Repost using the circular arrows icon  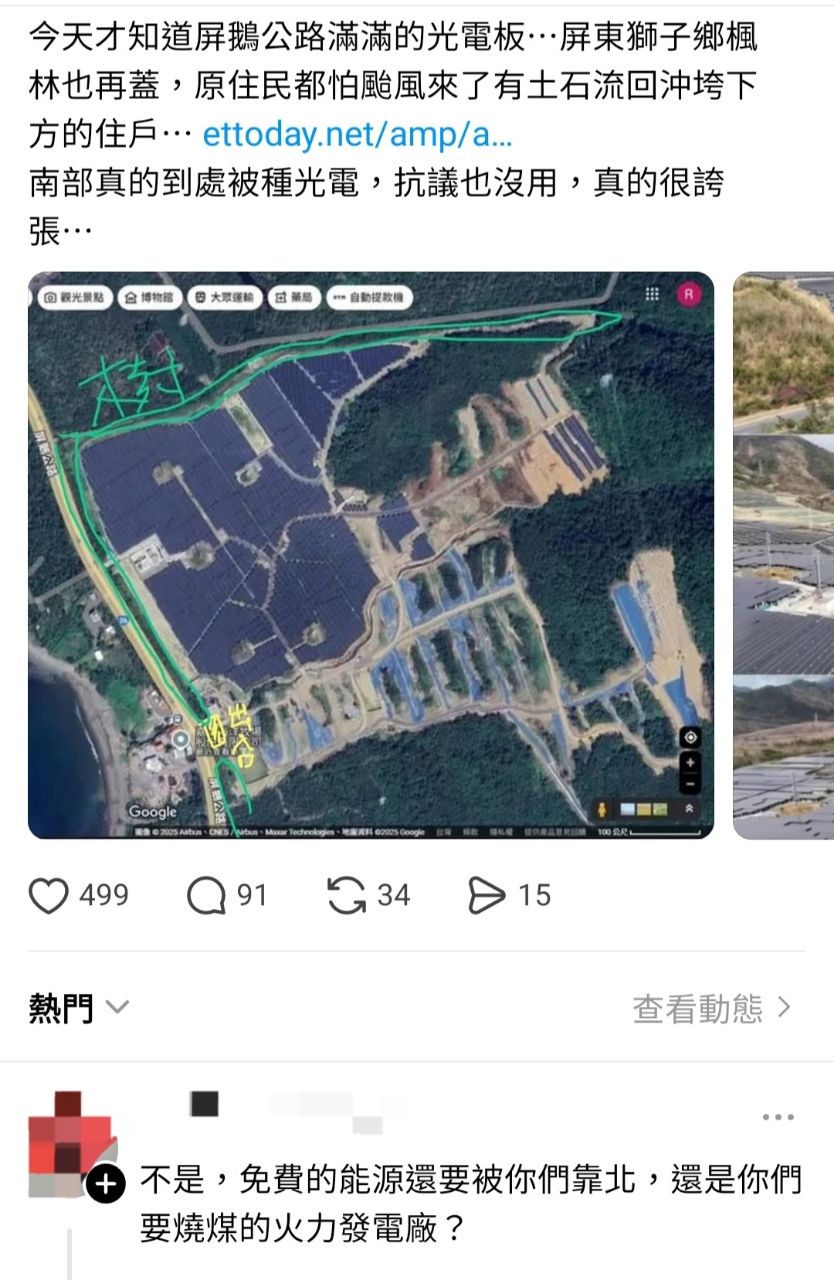pos(346,895)
